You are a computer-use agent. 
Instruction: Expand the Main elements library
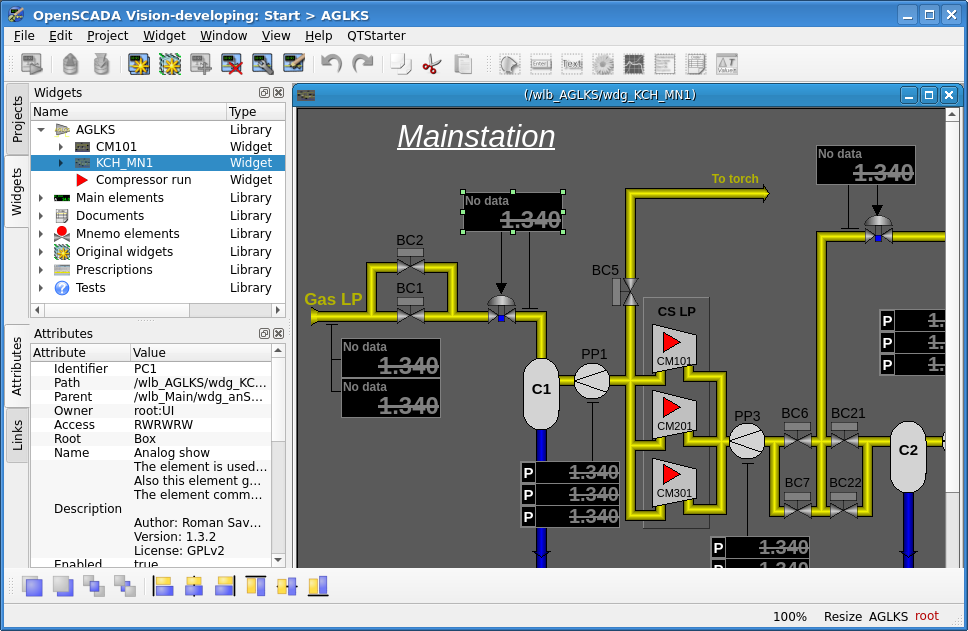click(x=41, y=198)
